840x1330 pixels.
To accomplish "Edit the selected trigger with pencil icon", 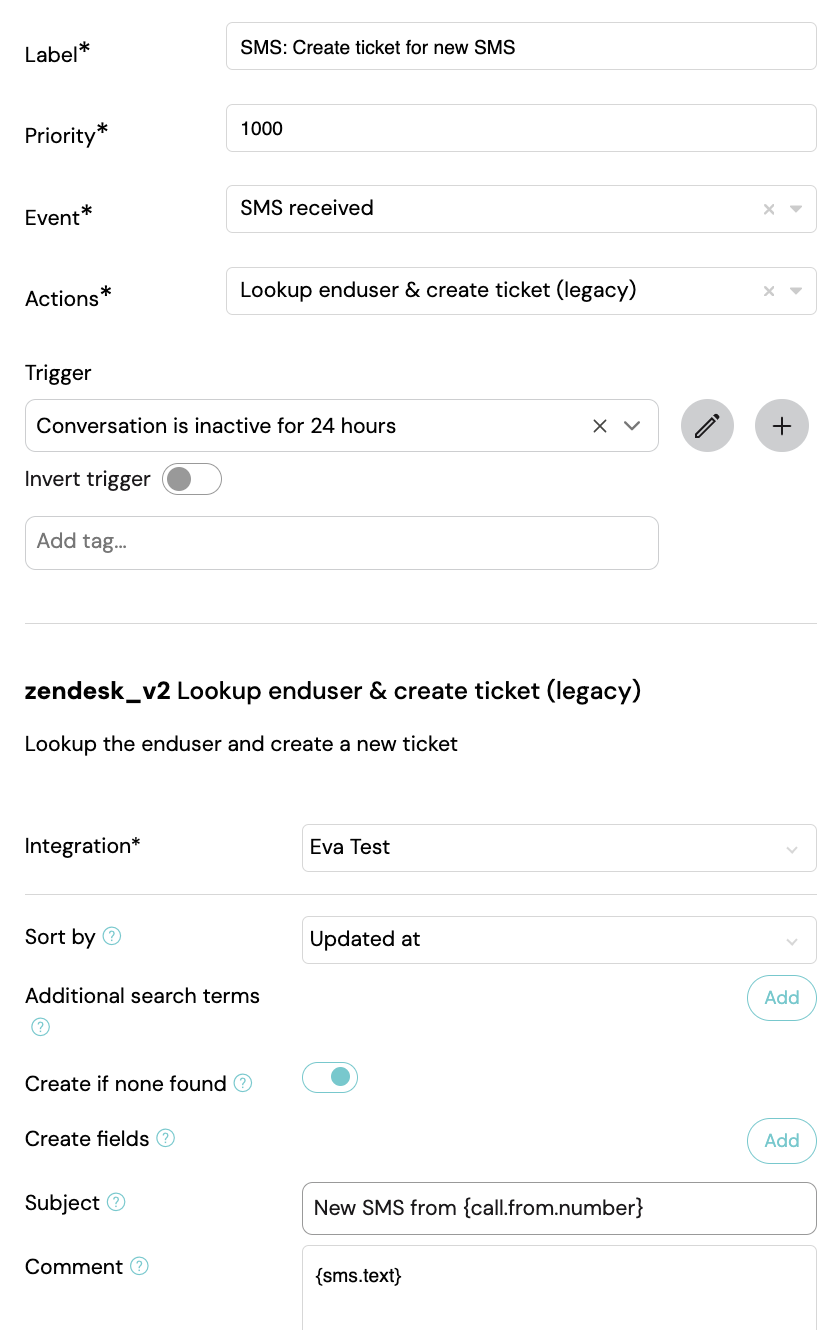I will [707, 426].
